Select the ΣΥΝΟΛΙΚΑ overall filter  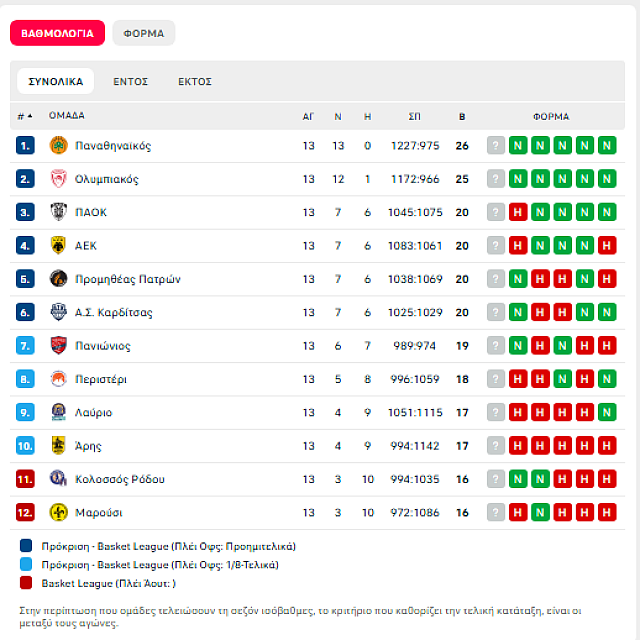point(56,82)
